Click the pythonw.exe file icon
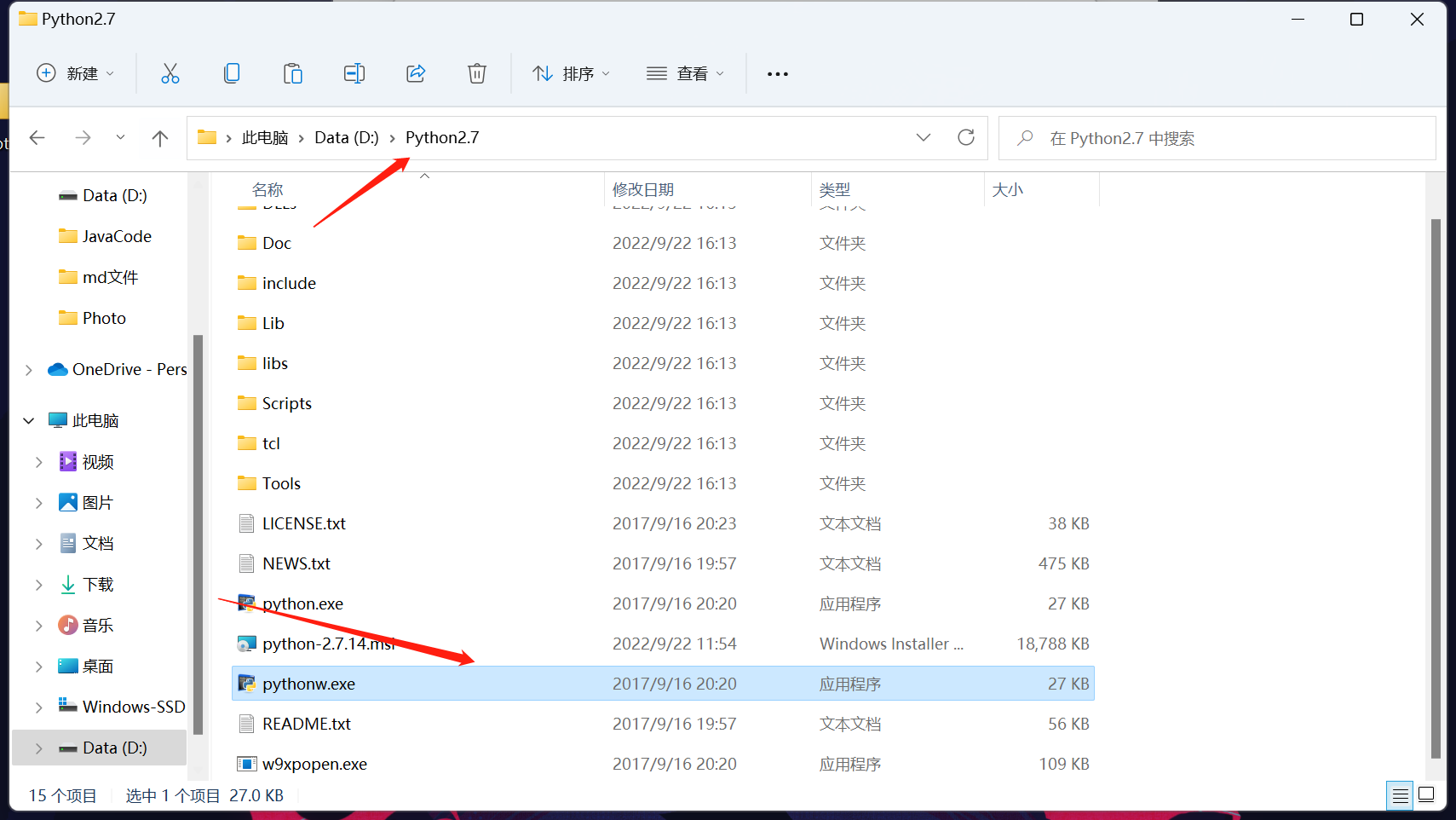The width and height of the screenshot is (1456, 820). click(246, 684)
